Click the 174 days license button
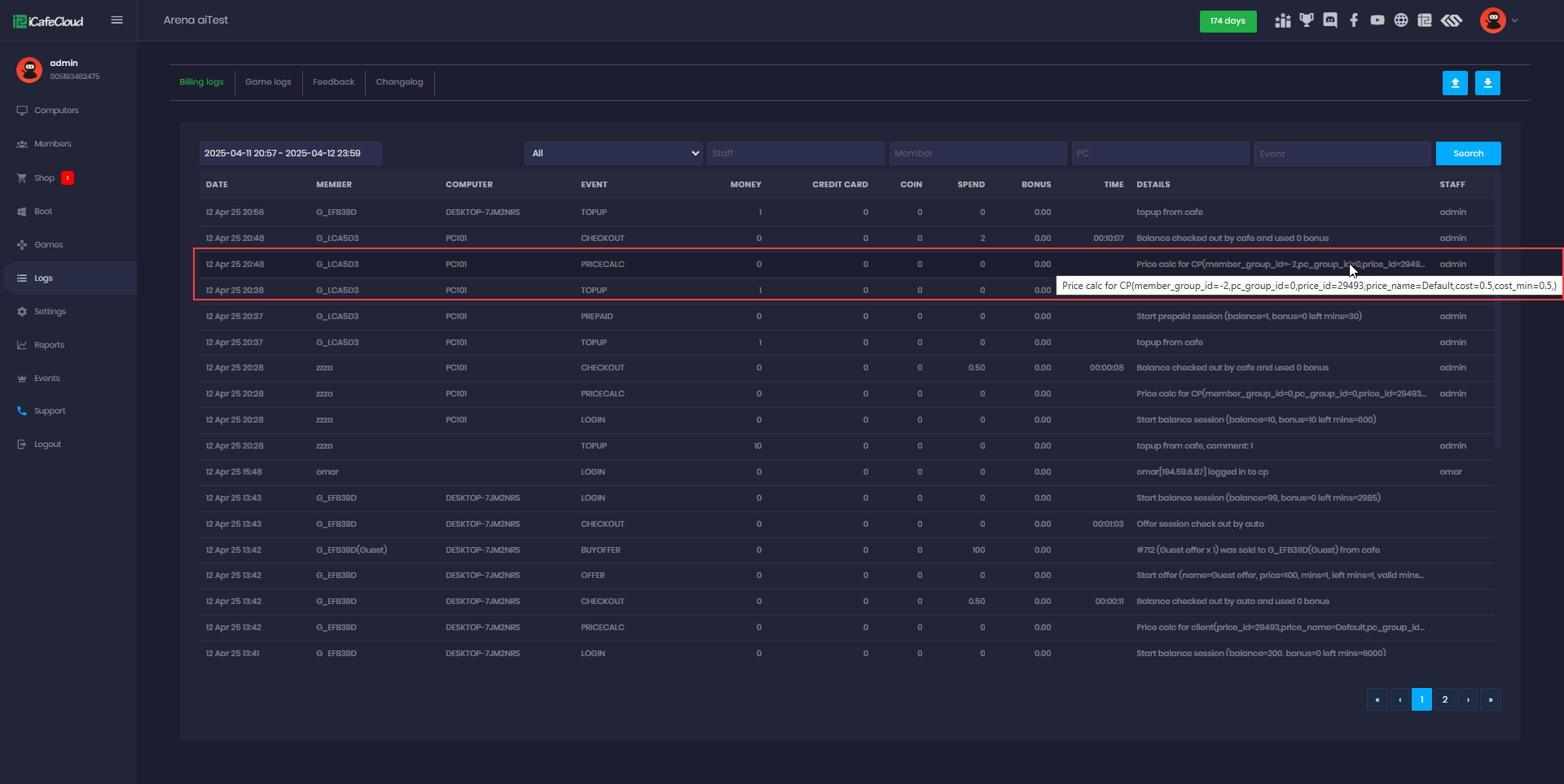 1228,21
